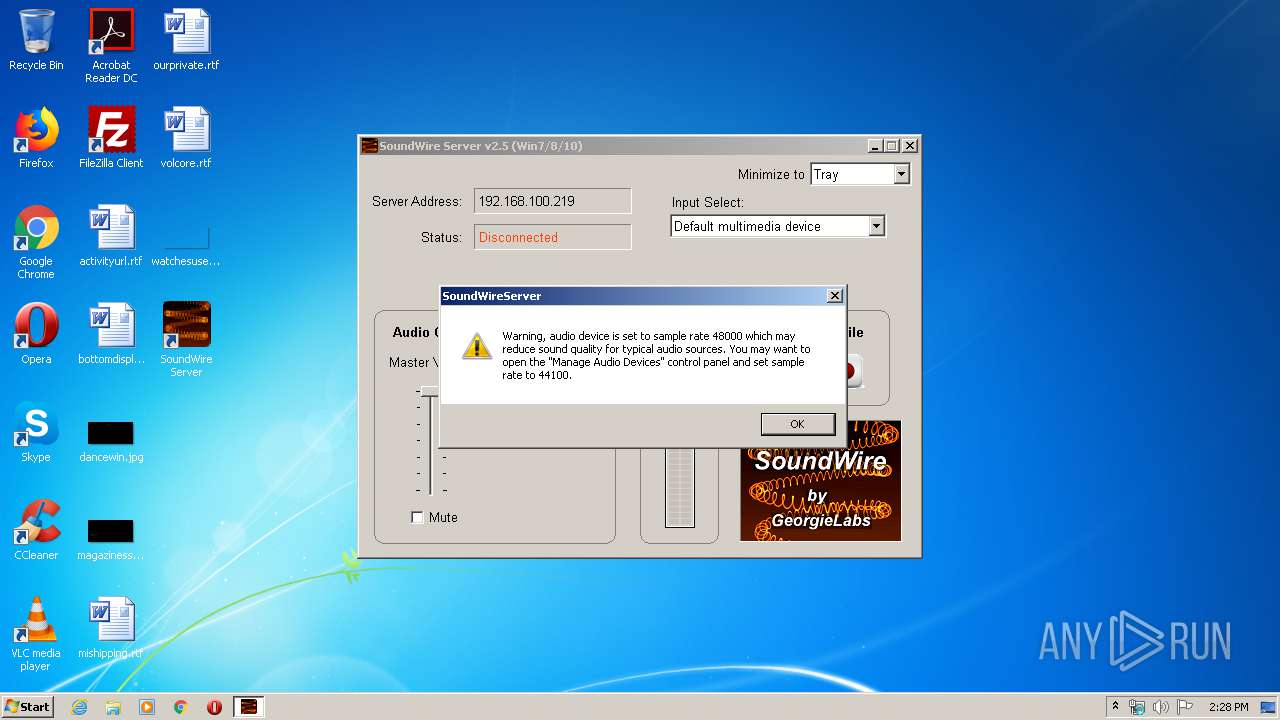Image resolution: width=1280 pixels, height=720 pixels.
Task: Select SoundWire Server desktop shortcut
Action: coord(186,340)
